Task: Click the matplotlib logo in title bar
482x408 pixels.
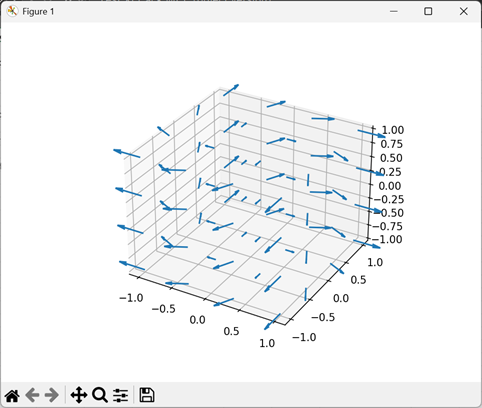Action: (x=12, y=11)
